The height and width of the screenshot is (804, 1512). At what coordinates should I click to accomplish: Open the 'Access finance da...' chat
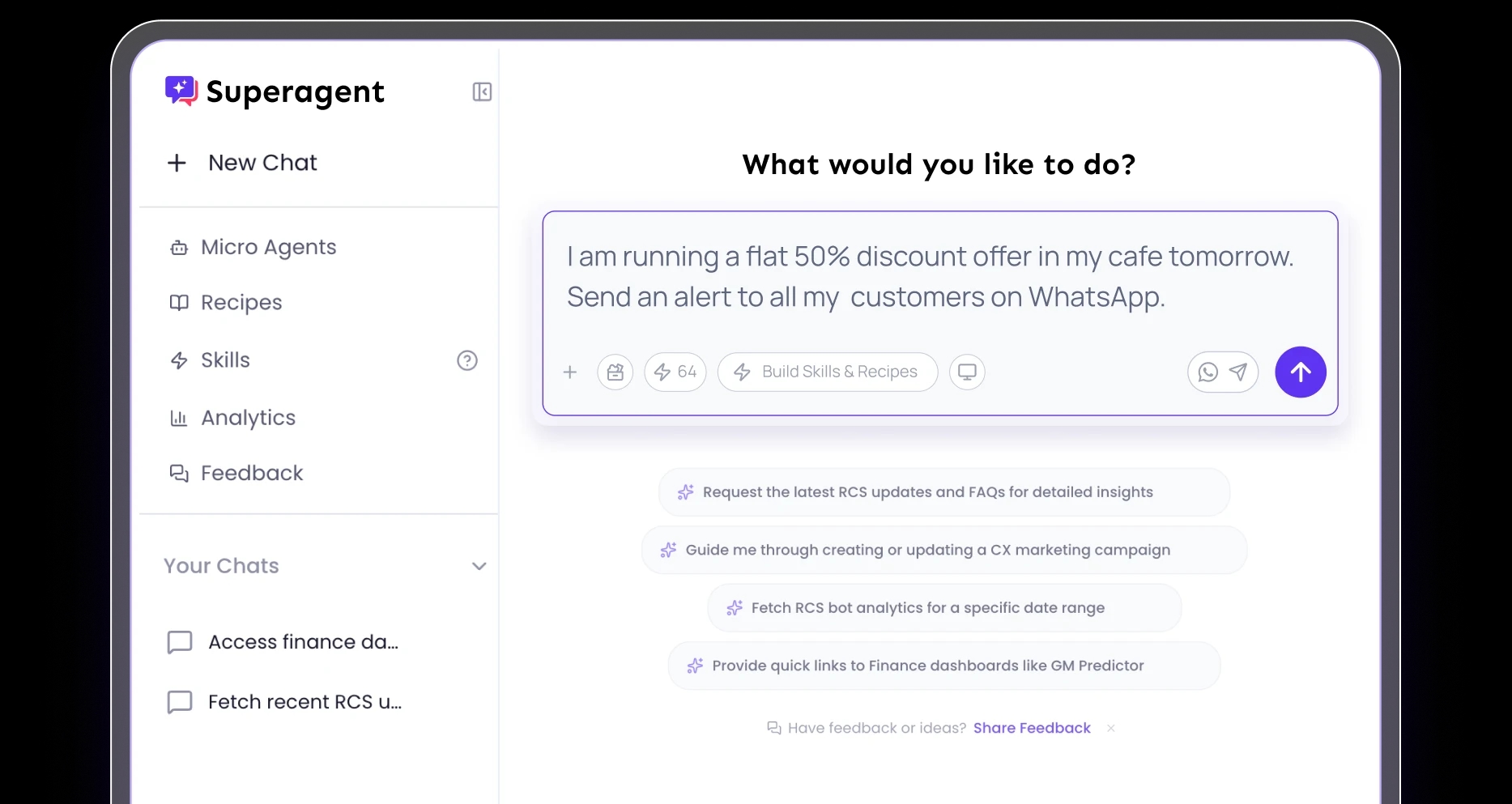(x=302, y=642)
